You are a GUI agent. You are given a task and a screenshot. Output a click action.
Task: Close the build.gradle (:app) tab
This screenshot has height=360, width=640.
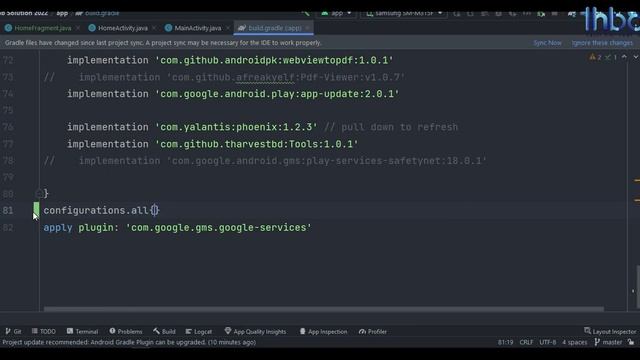[307, 28]
